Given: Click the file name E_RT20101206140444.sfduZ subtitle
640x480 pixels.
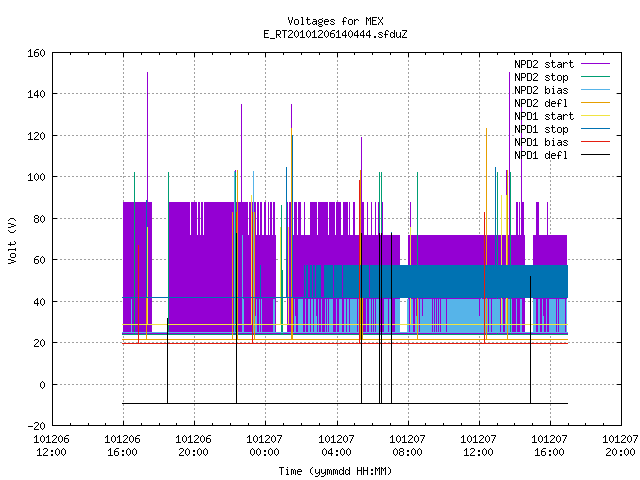Looking at the screenshot, I should click(335, 34).
